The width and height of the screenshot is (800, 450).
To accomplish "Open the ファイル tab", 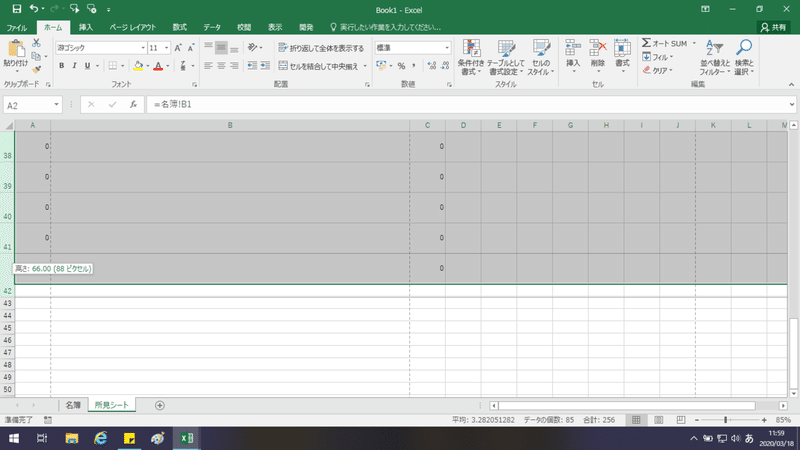I will 16,27.
